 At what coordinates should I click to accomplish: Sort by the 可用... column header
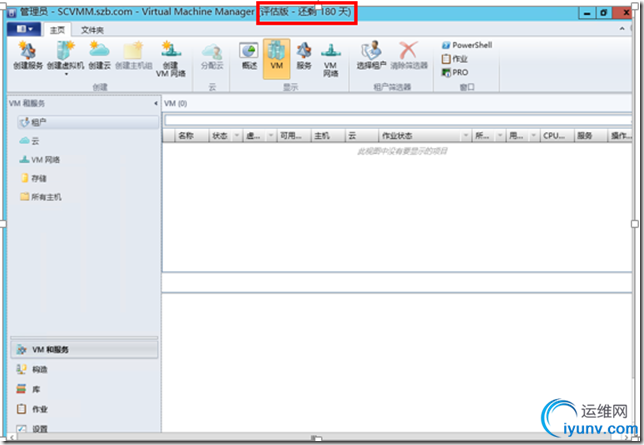(x=294, y=136)
